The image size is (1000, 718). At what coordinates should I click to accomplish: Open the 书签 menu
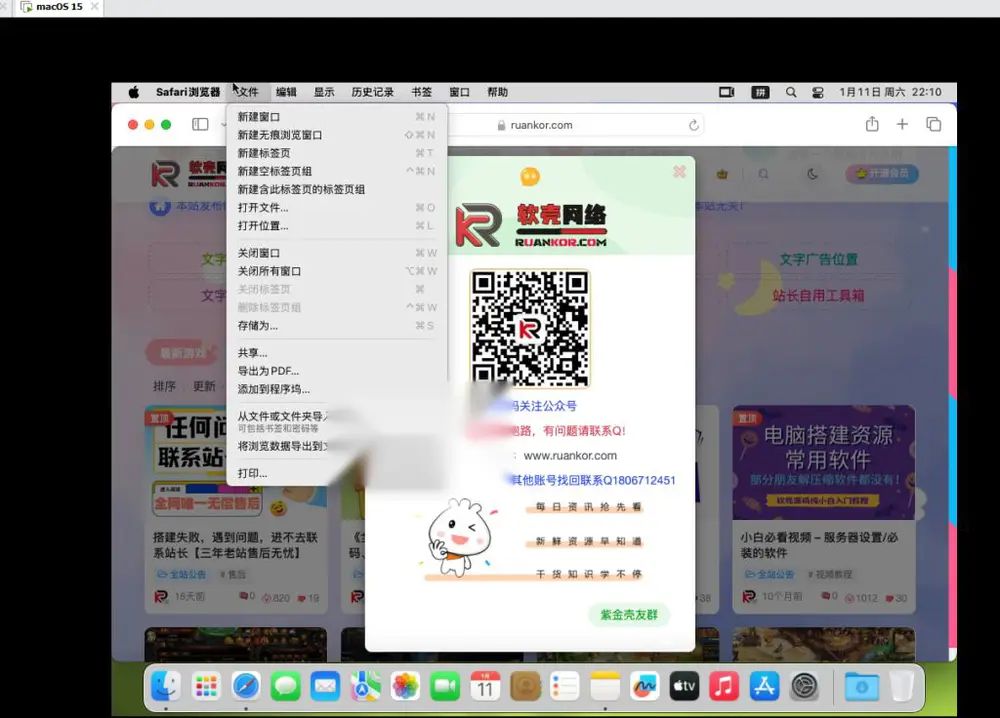[422, 92]
